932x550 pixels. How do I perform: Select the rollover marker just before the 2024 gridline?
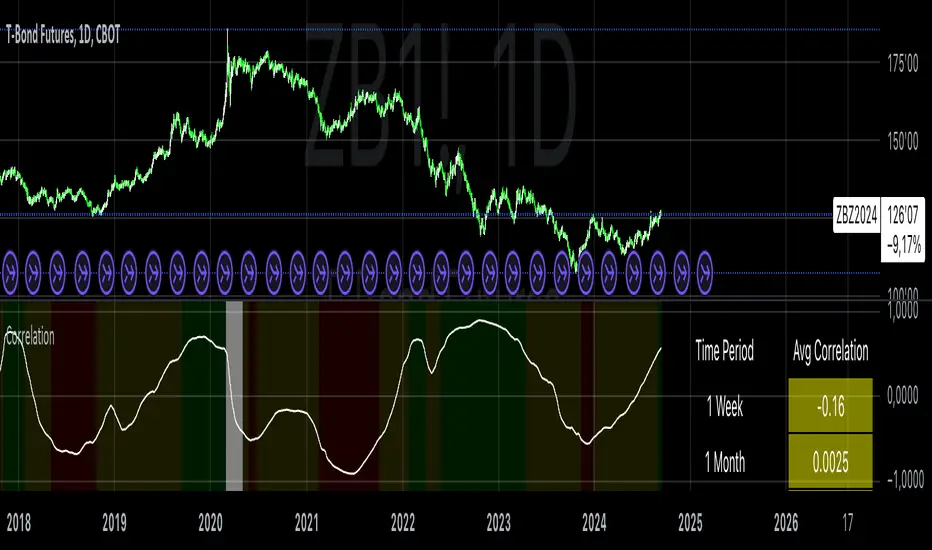[x=585, y=273]
